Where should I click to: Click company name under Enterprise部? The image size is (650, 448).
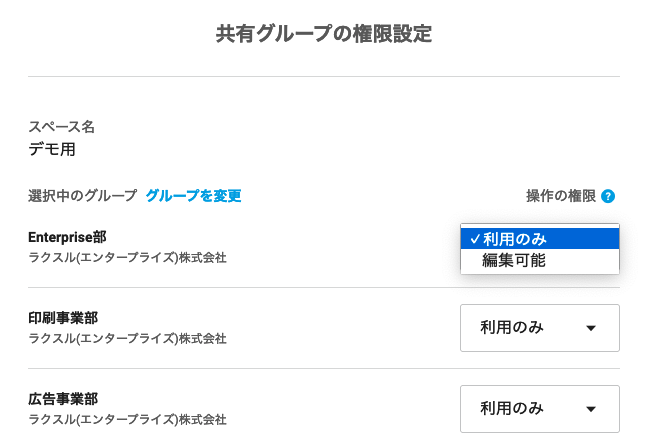(127, 258)
